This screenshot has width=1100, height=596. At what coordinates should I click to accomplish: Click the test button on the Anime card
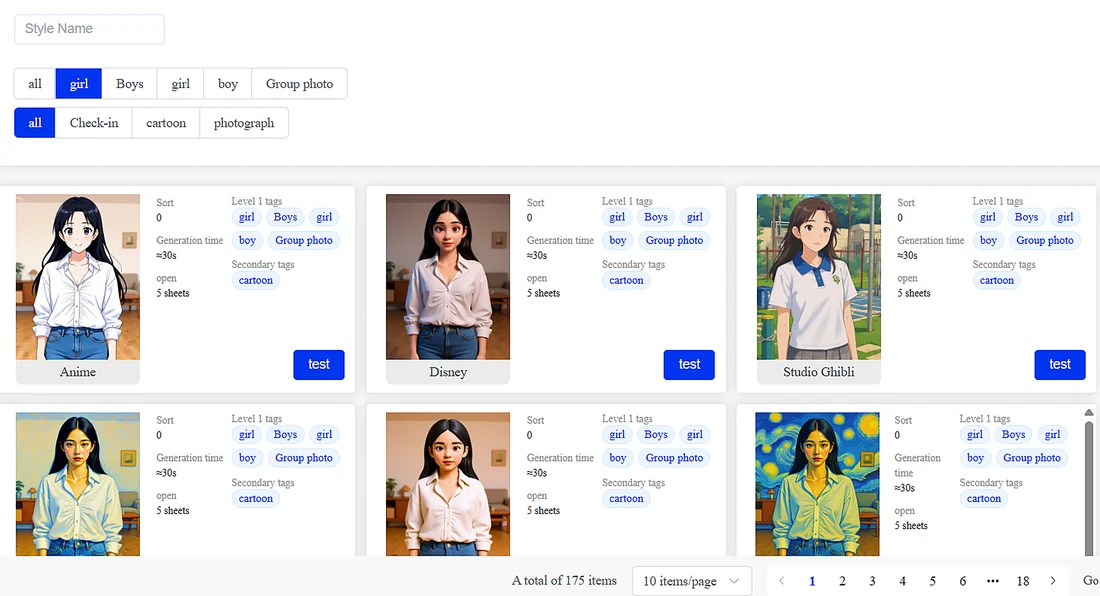coord(318,365)
